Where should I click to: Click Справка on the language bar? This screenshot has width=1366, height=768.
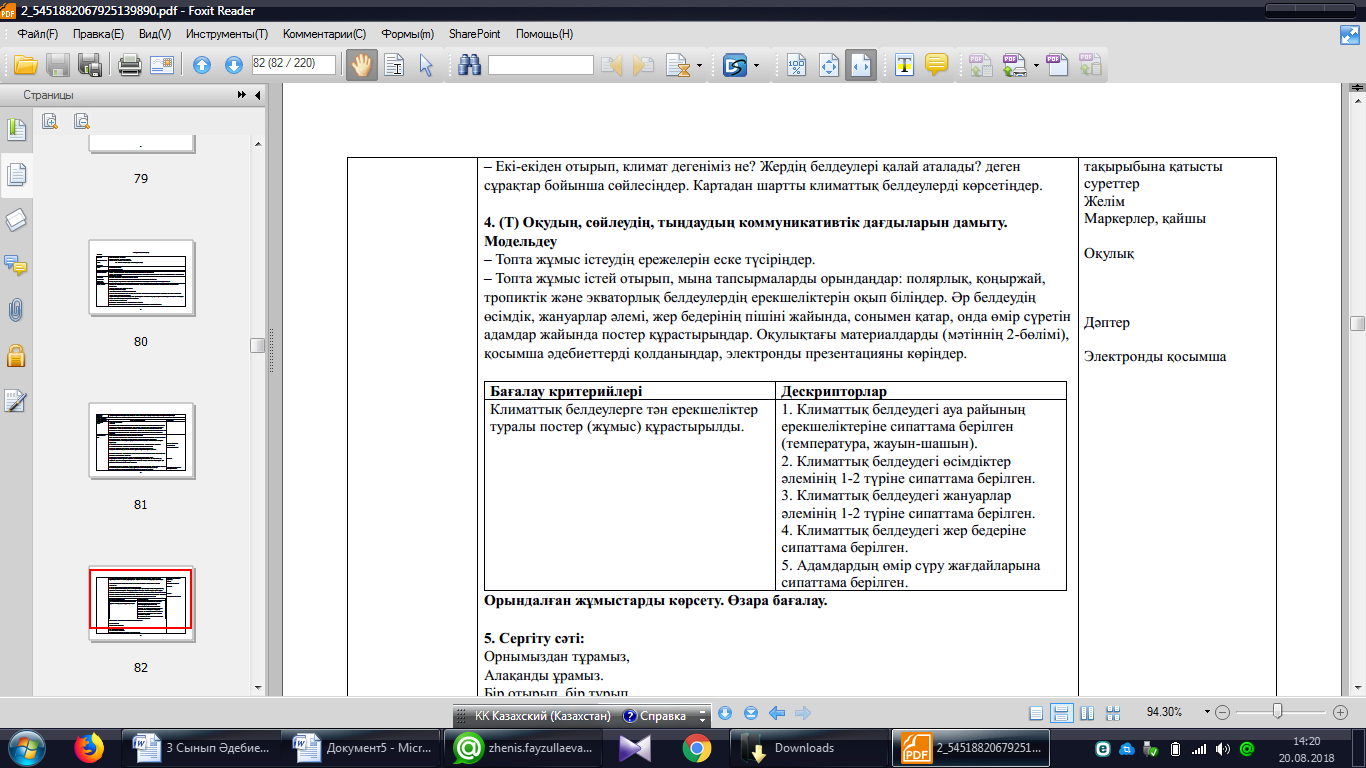[x=655, y=716]
